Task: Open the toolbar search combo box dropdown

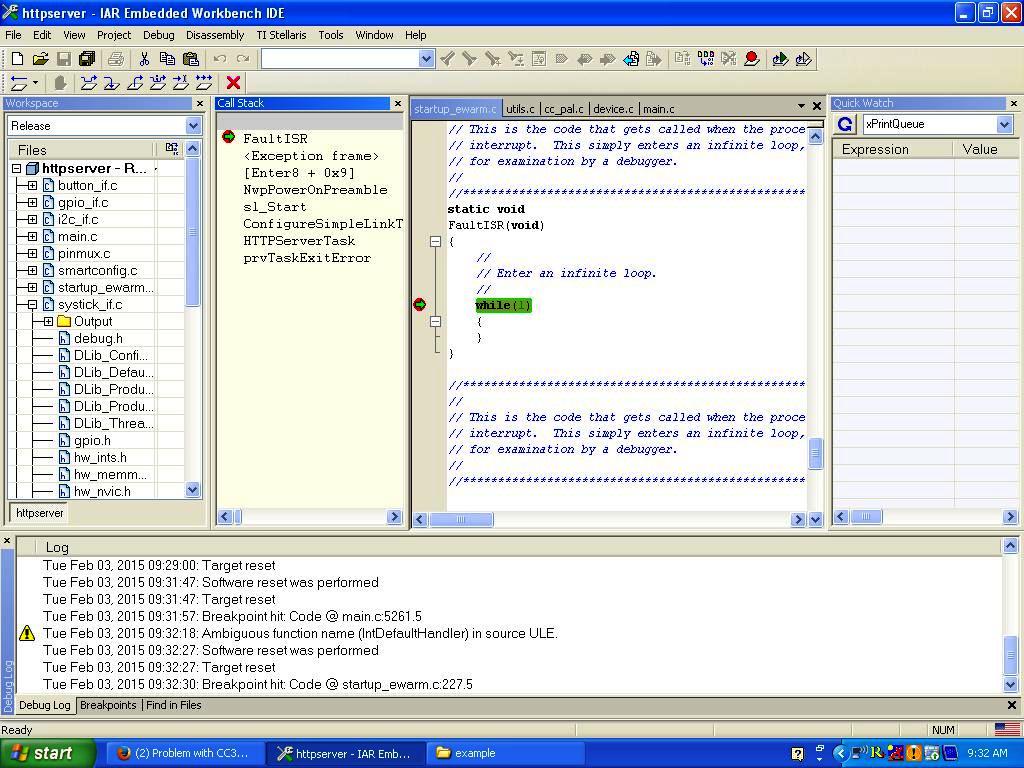Action: click(426, 59)
